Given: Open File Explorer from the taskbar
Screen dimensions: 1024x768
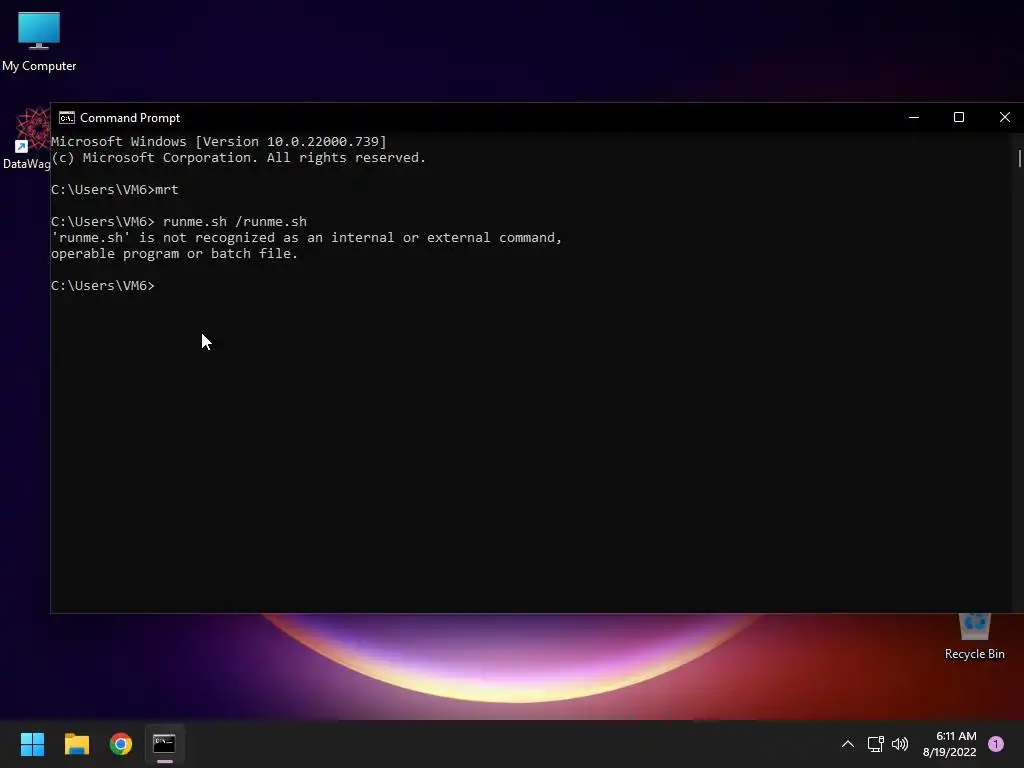Looking at the screenshot, I should 76,744.
